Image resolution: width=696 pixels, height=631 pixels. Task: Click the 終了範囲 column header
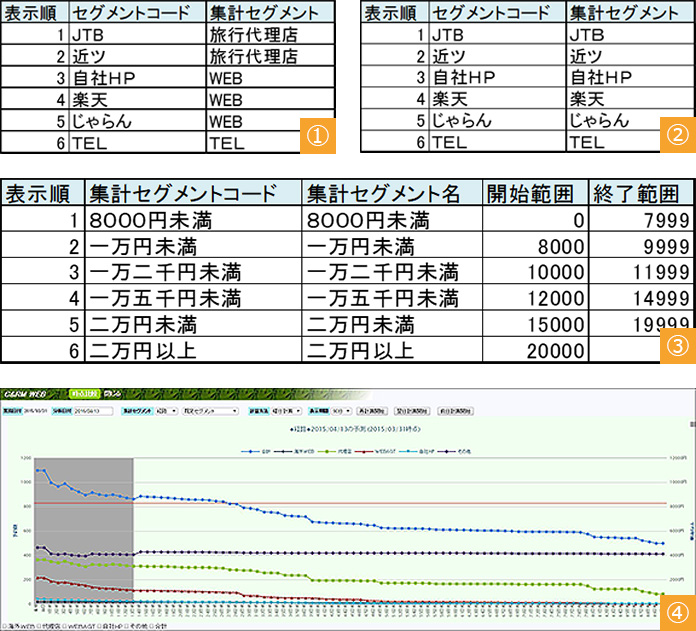(641, 193)
